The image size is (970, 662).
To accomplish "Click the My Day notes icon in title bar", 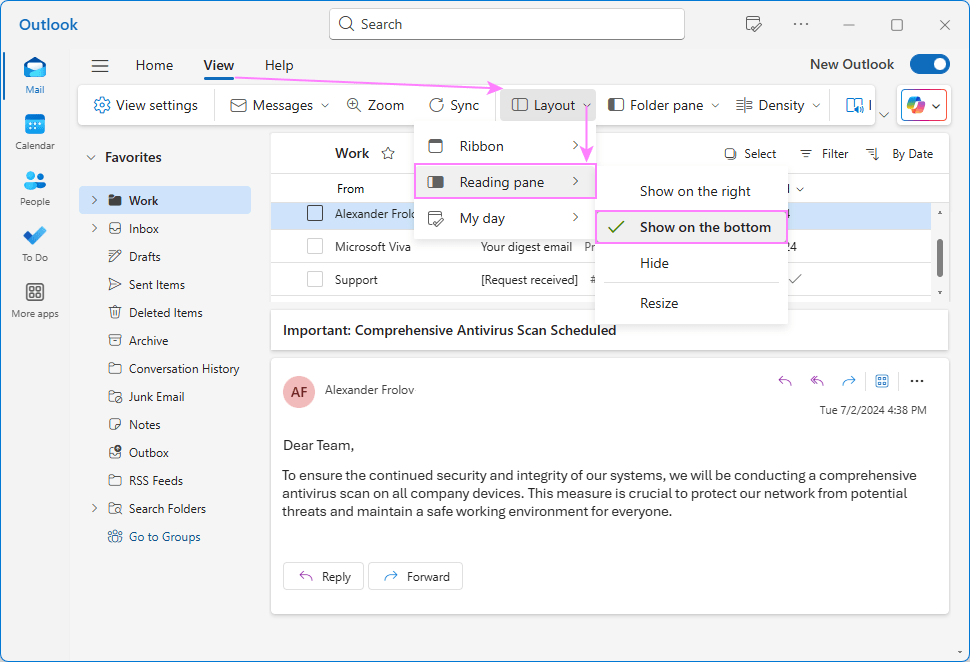I will (753, 24).
